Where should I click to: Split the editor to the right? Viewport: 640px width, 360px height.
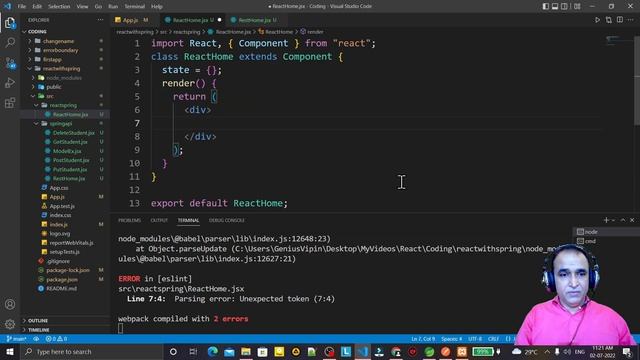620,20
